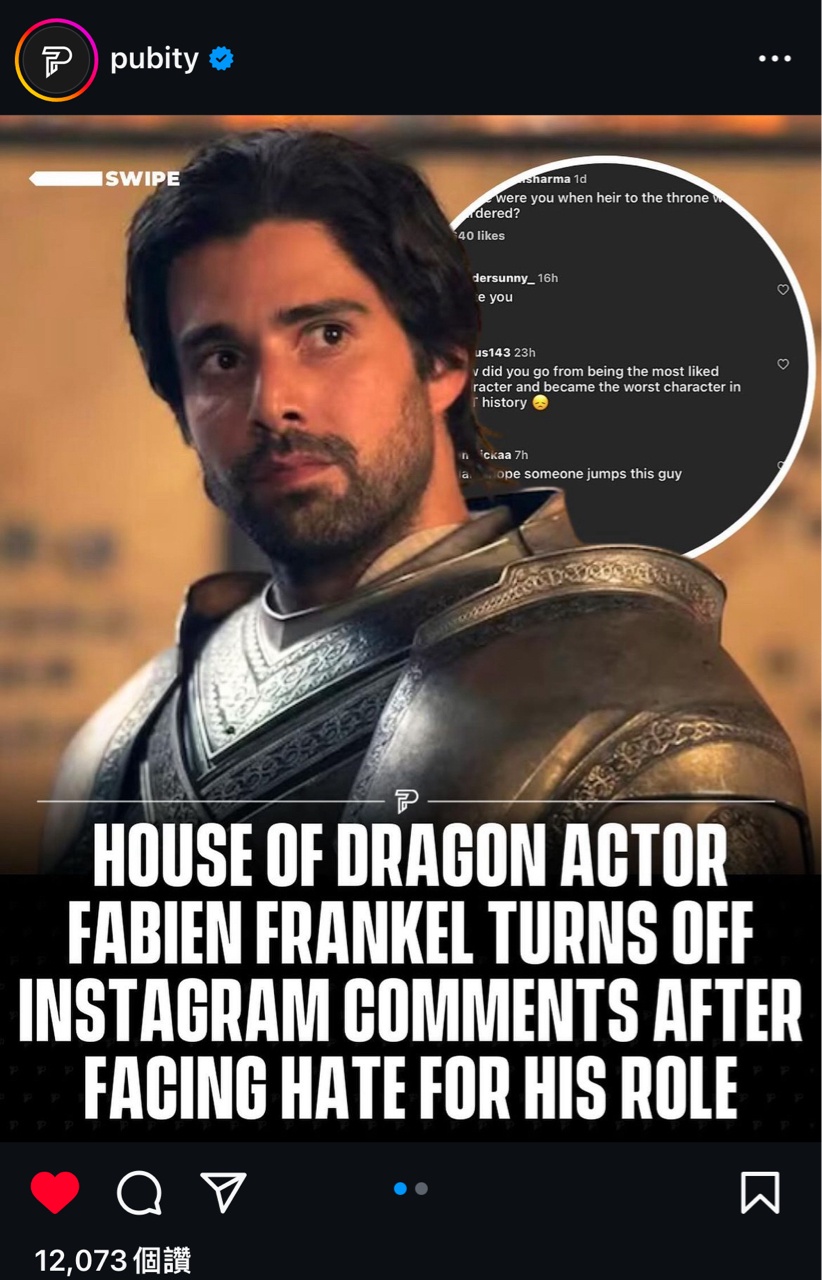The width and height of the screenshot is (822, 1280).
Task: Open pubity's story from the profile avatar
Action: [56, 60]
